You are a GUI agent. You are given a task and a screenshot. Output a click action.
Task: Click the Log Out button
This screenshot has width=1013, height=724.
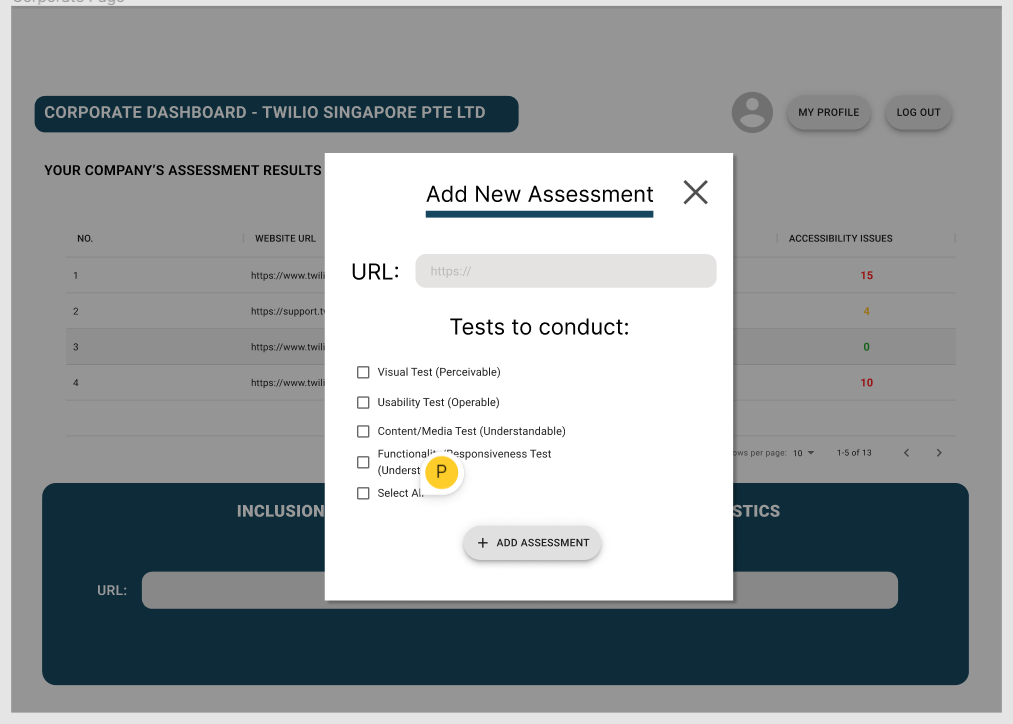[x=918, y=112]
